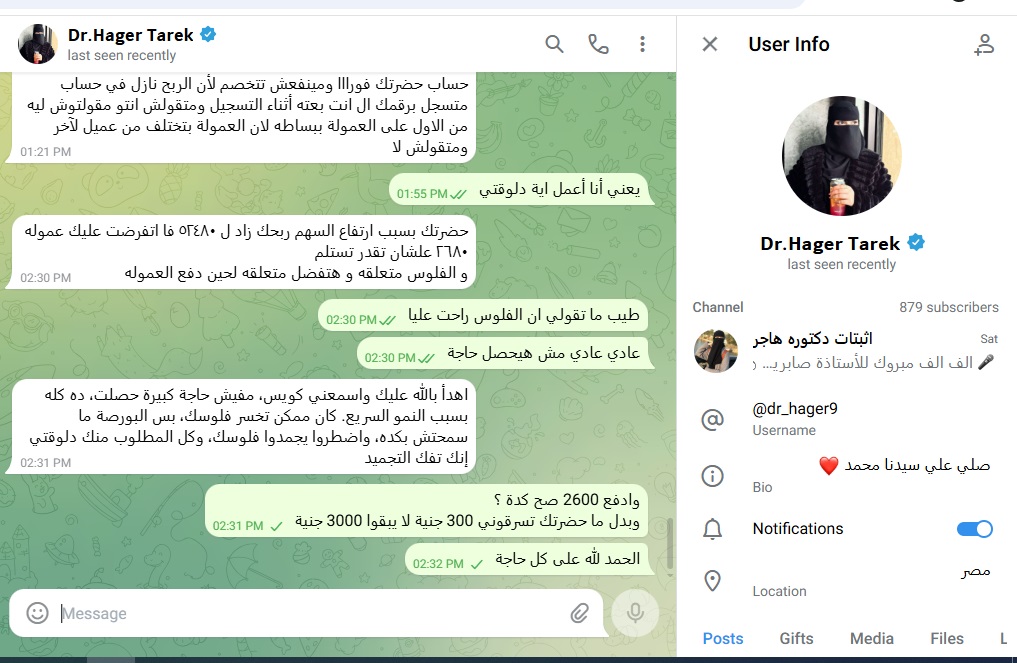The height and width of the screenshot is (663, 1017).
Task: Open the emoji picker in message box
Action: click(x=38, y=613)
